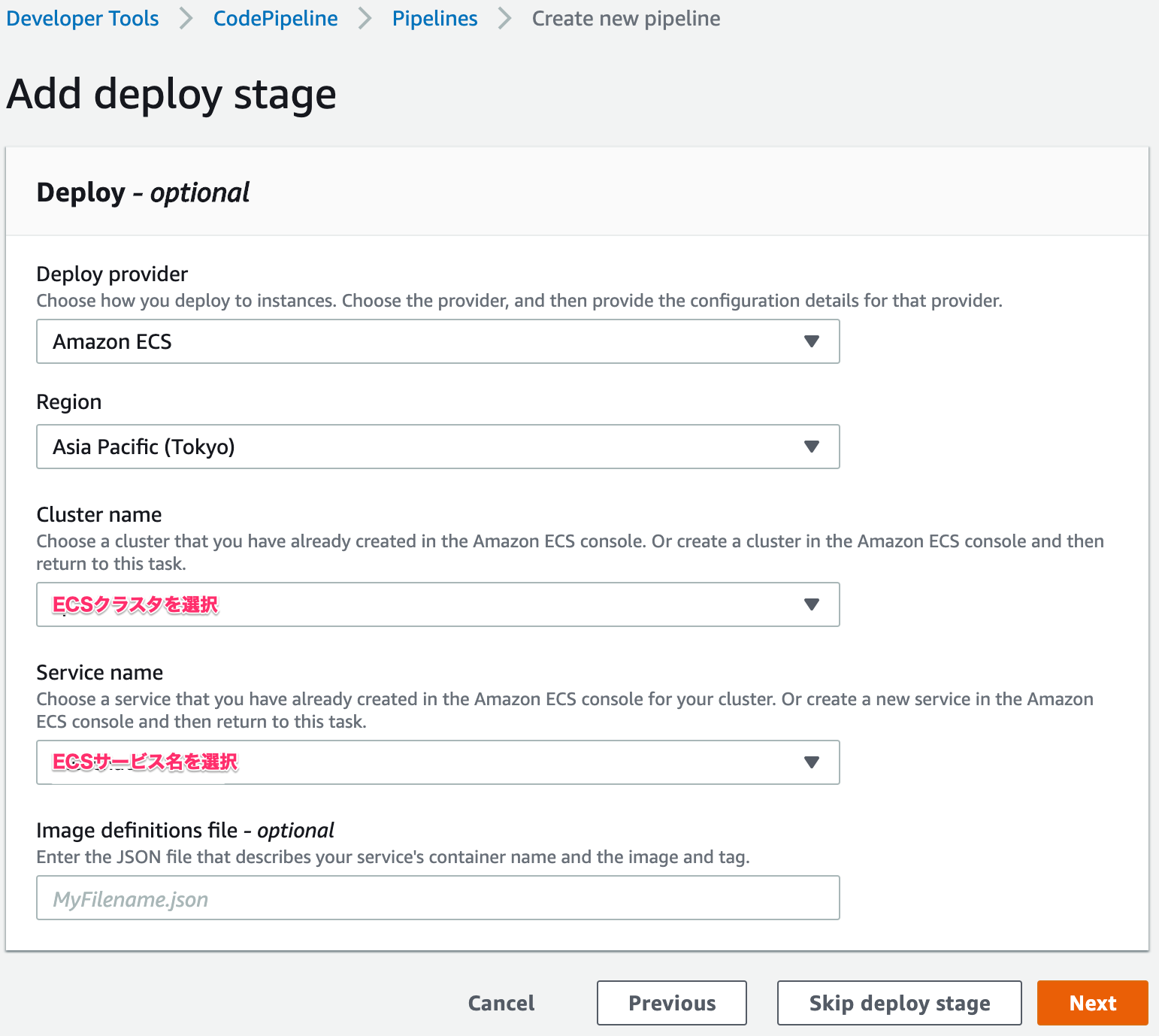Click the breadcrumb chevron after Developer Tools
Screen dimensions: 1159x1036
coord(186,18)
